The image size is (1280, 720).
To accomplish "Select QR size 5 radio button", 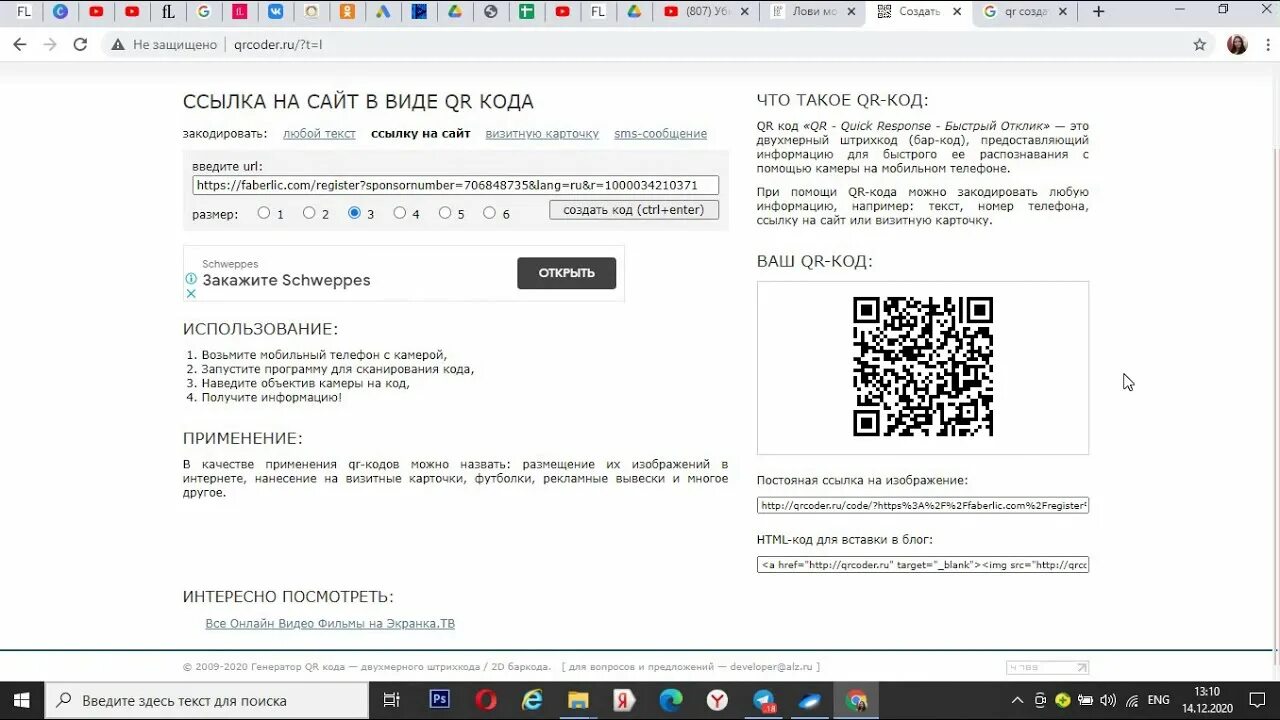I will [x=445, y=212].
